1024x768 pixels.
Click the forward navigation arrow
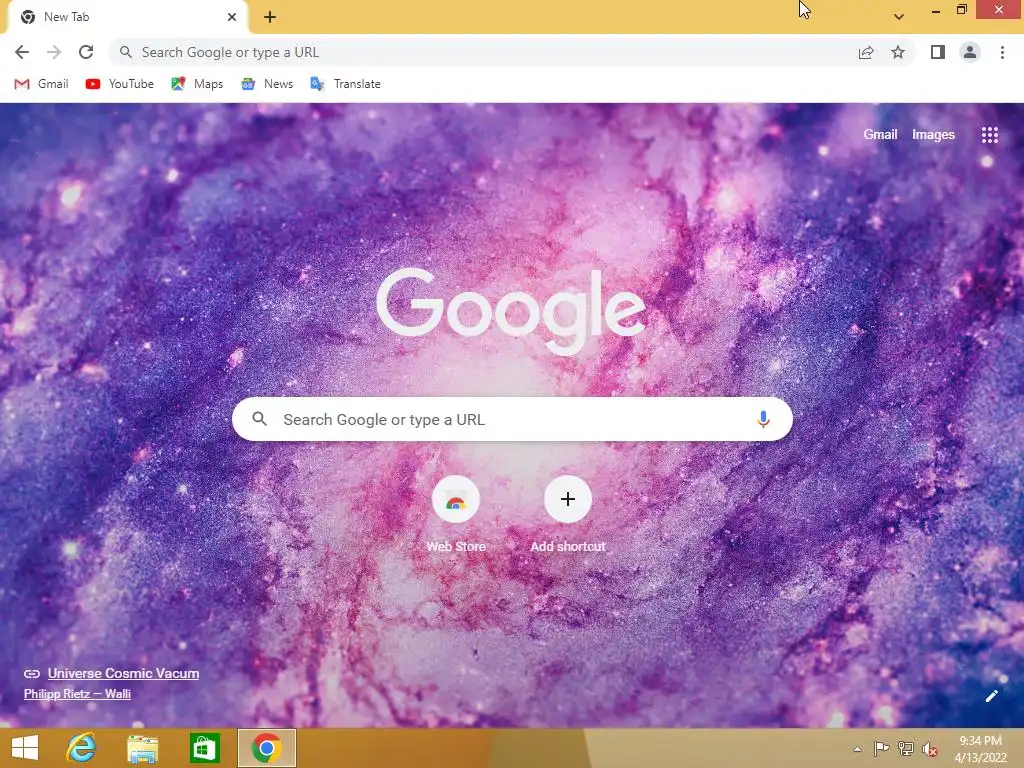coord(54,52)
